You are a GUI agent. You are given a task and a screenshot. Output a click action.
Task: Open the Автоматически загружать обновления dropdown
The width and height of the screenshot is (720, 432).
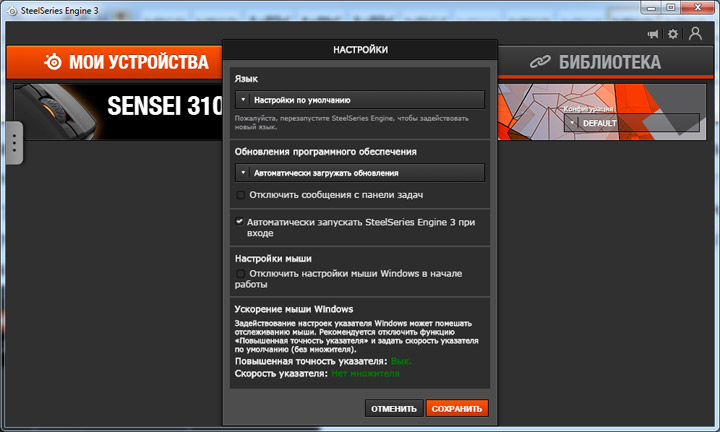tap(360, 173)
